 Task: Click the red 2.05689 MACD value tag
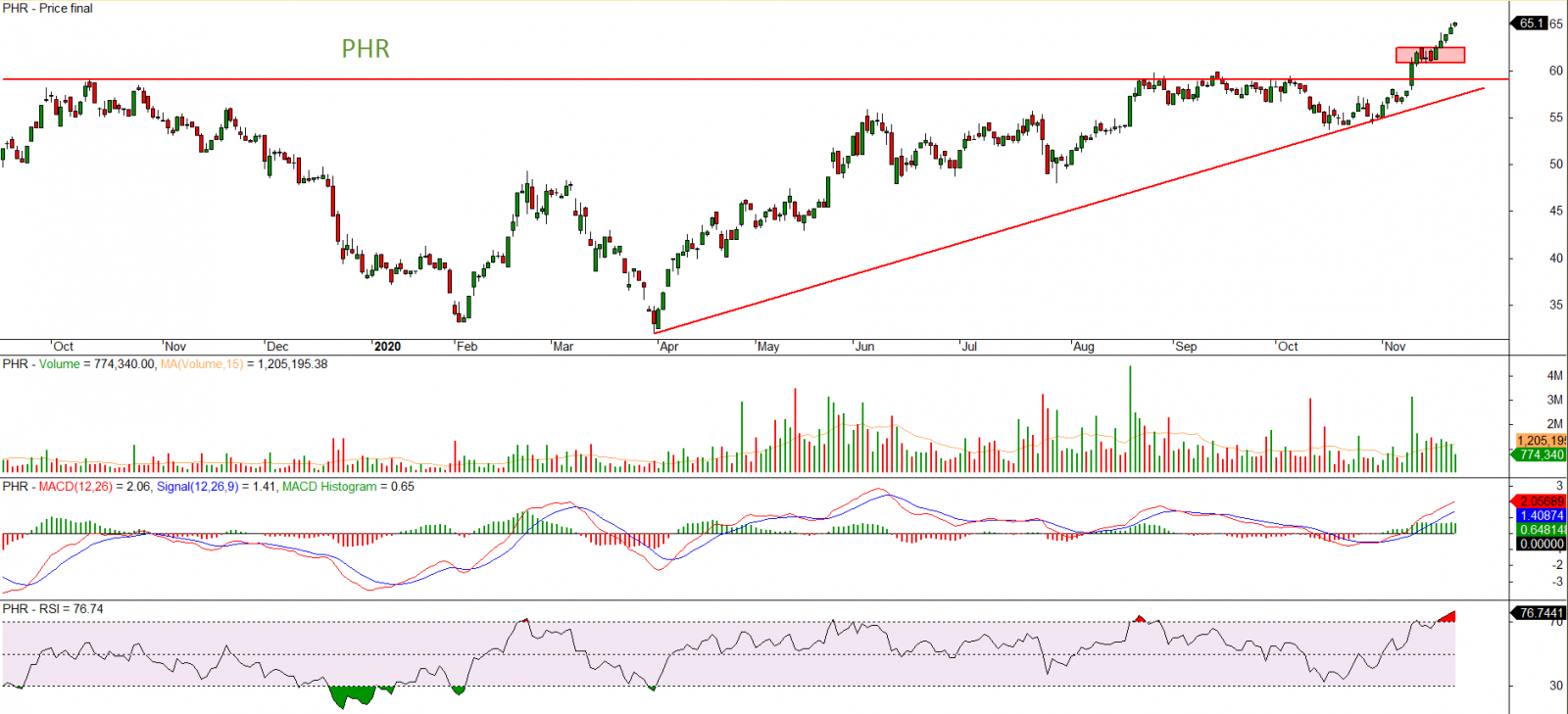click(x=1541, y=501)
